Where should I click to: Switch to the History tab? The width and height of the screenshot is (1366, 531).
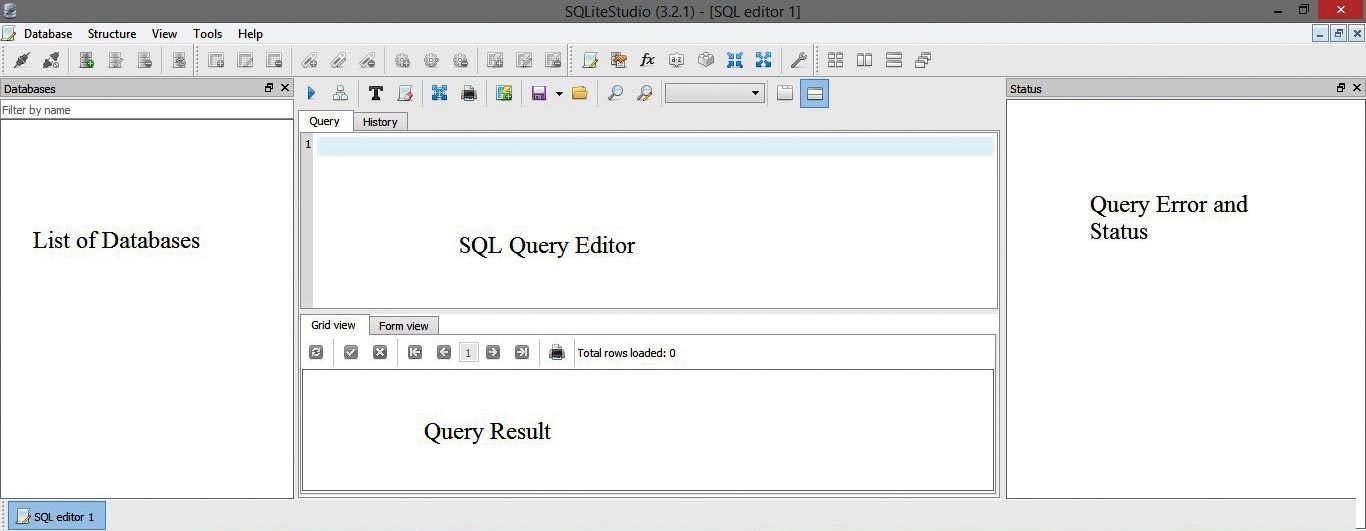(380, 122)
